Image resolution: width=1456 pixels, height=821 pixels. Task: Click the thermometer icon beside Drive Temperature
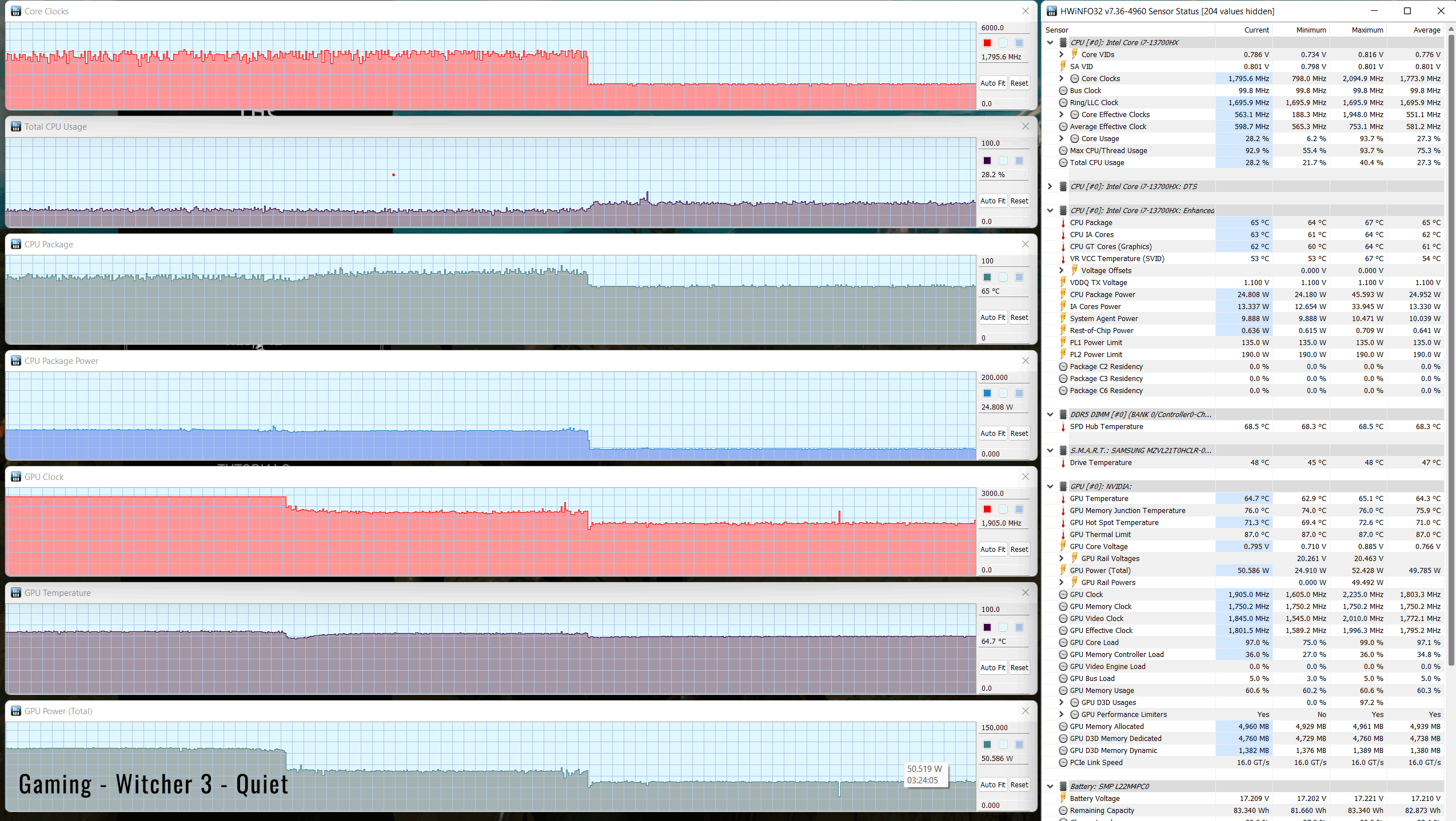(1063, 462)
